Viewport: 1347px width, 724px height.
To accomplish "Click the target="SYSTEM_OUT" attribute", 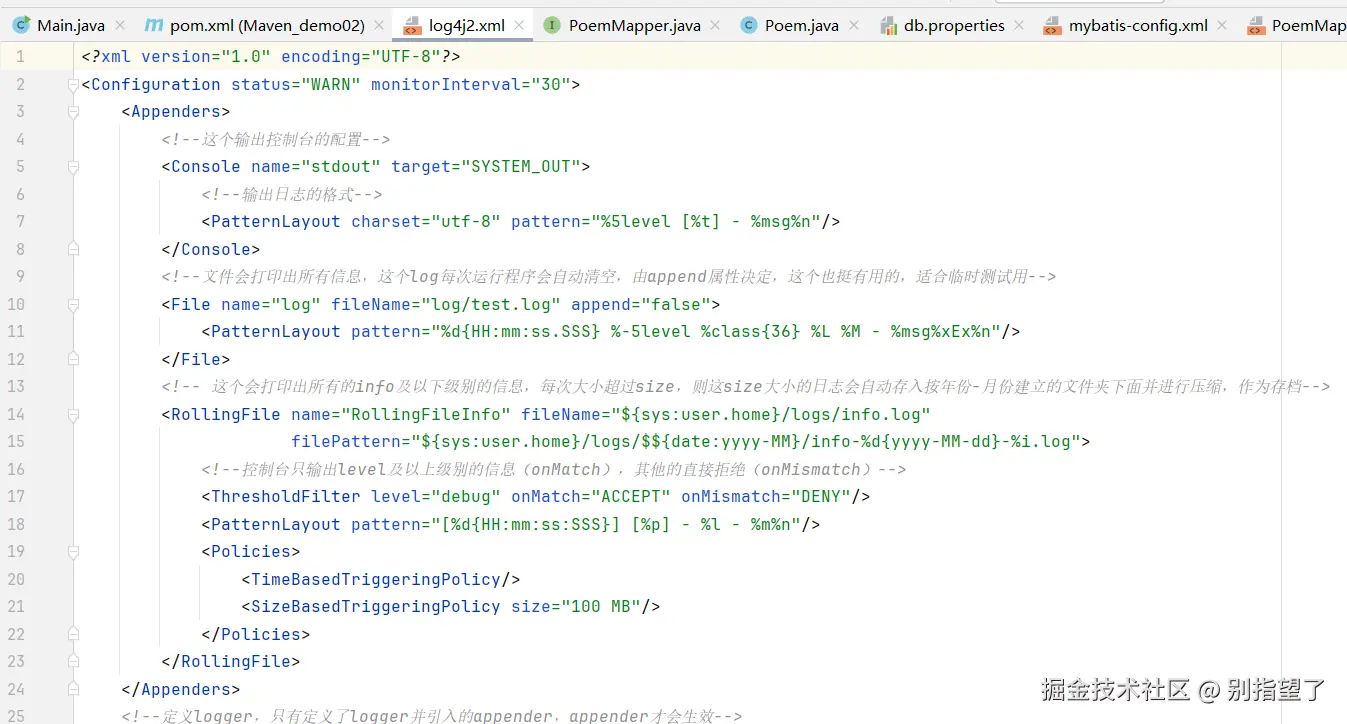I will coord(486,167).
